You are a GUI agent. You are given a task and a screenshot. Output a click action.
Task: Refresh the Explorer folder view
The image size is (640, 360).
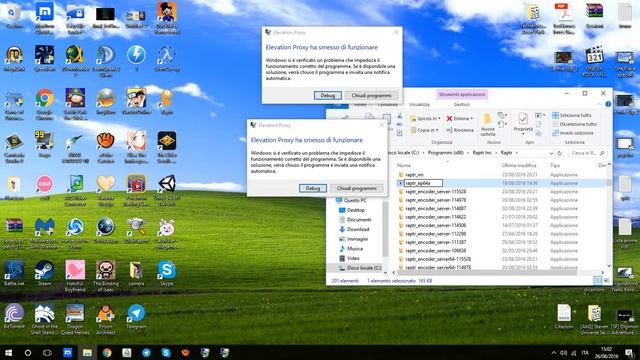(560, 153)
